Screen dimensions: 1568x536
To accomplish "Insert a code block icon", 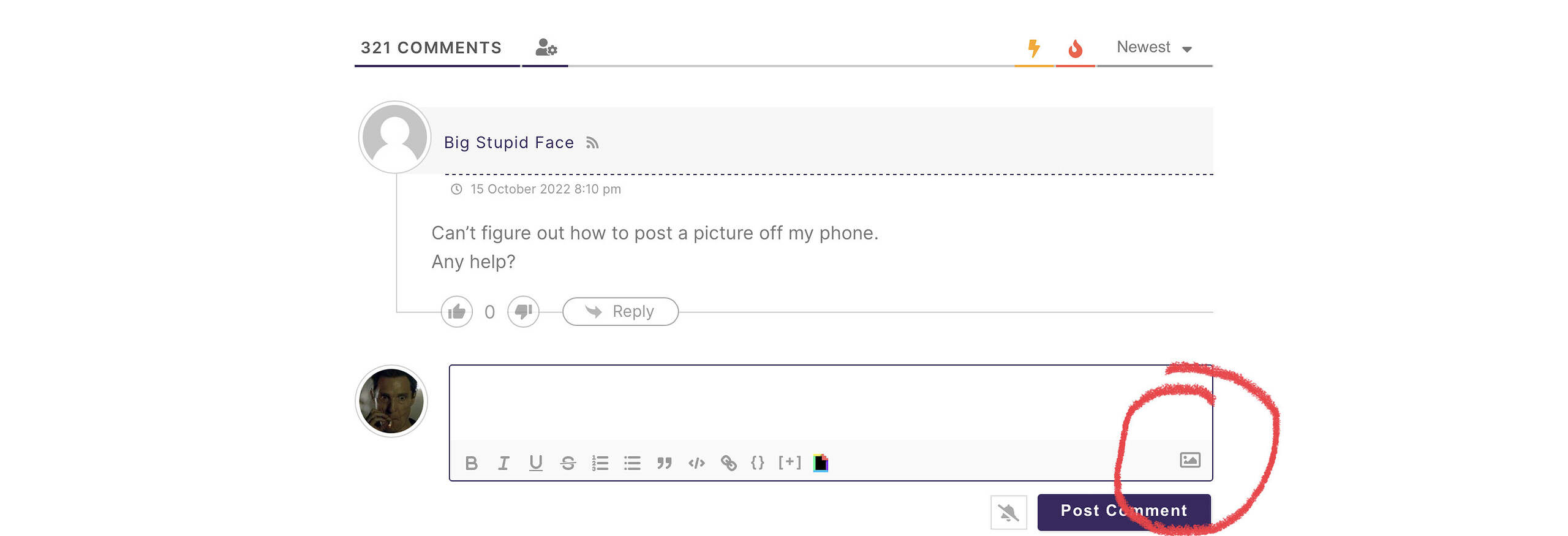I will (x=696, y=463).
